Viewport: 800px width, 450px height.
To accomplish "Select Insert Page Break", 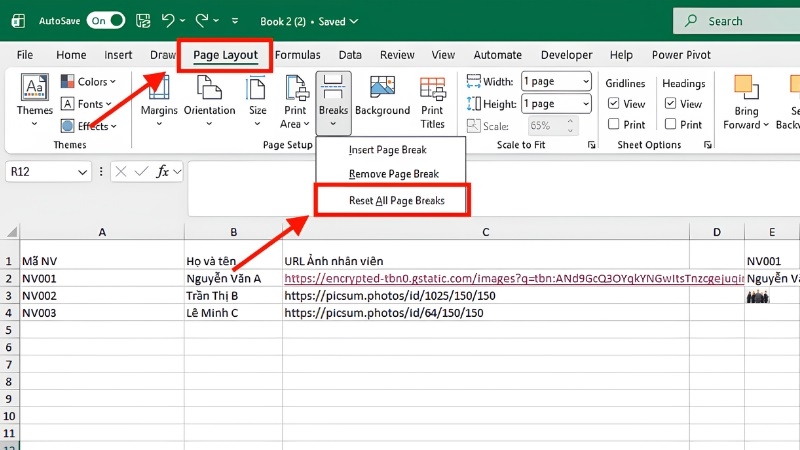I will click(391, 150).
